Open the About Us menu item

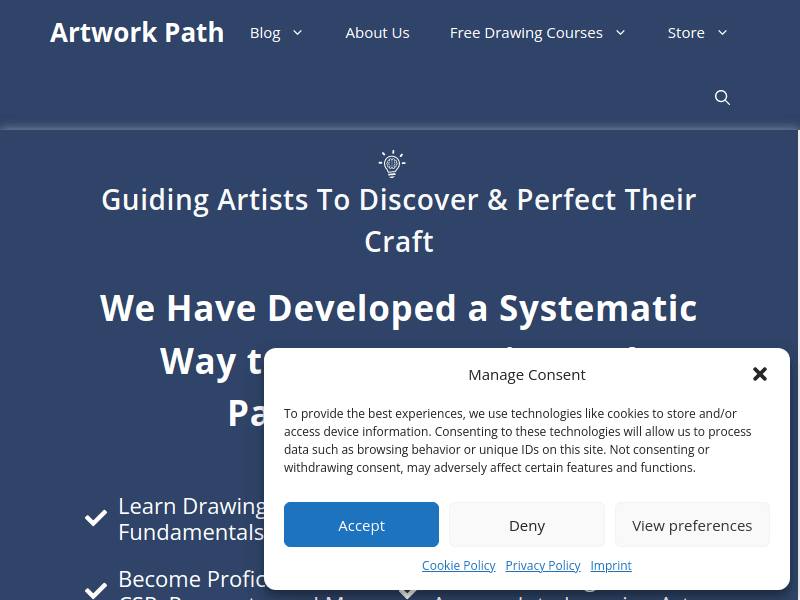[377, 32]
